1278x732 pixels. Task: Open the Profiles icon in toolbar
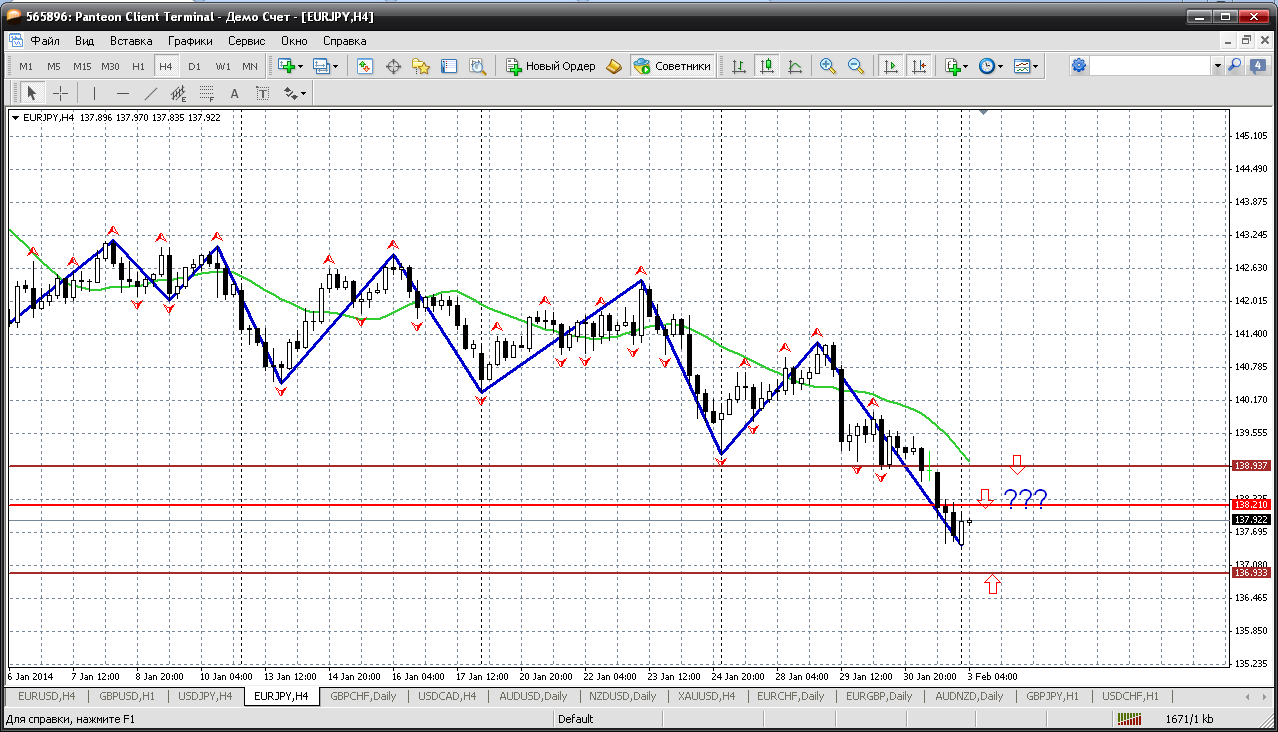(321, 66)
